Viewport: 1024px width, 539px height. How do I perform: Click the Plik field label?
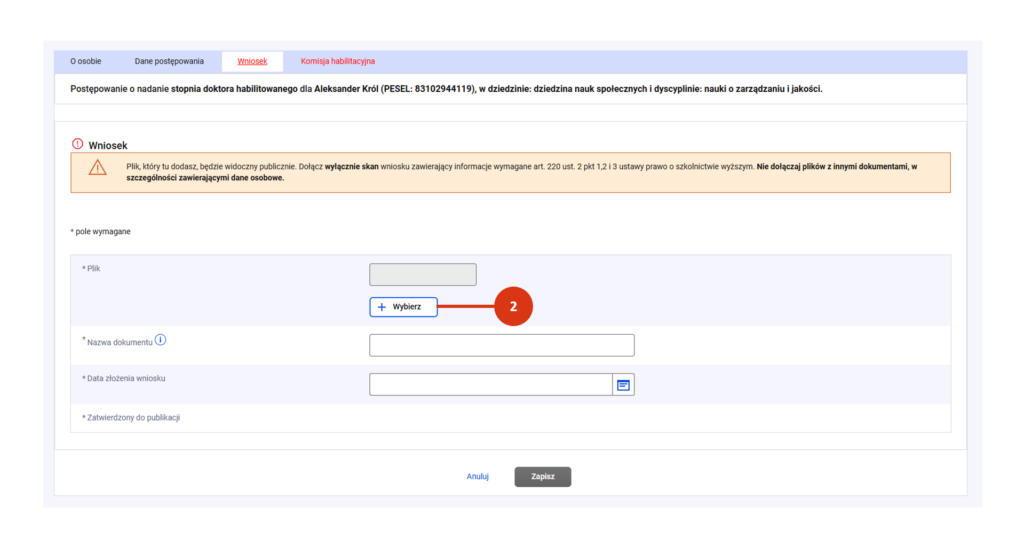click(x=92, y=269)
